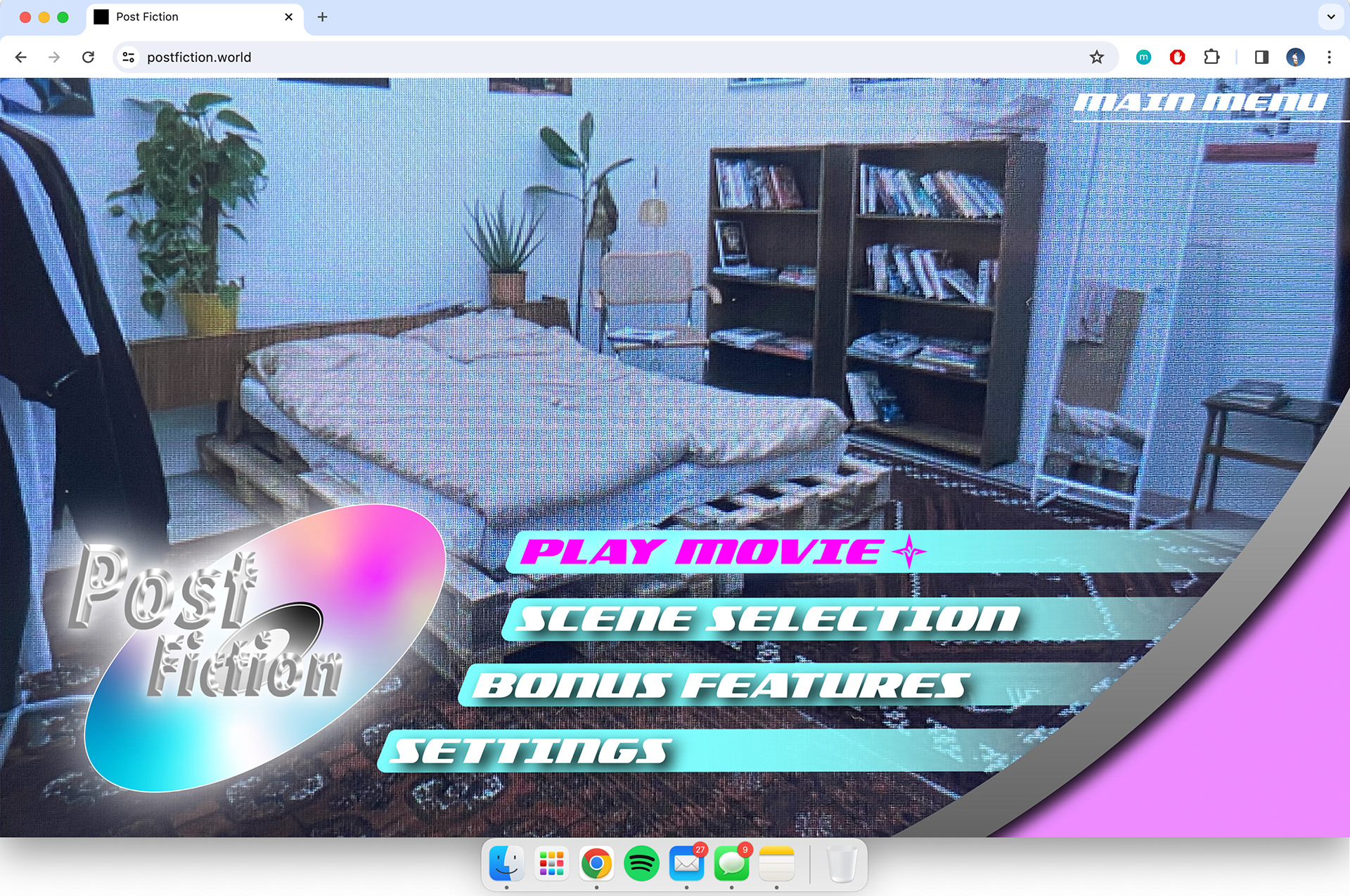Open Chrome's three-dot menu
Image resolution: width=1350 pixels, height=896 pixels.
(x=1328, y=57)
